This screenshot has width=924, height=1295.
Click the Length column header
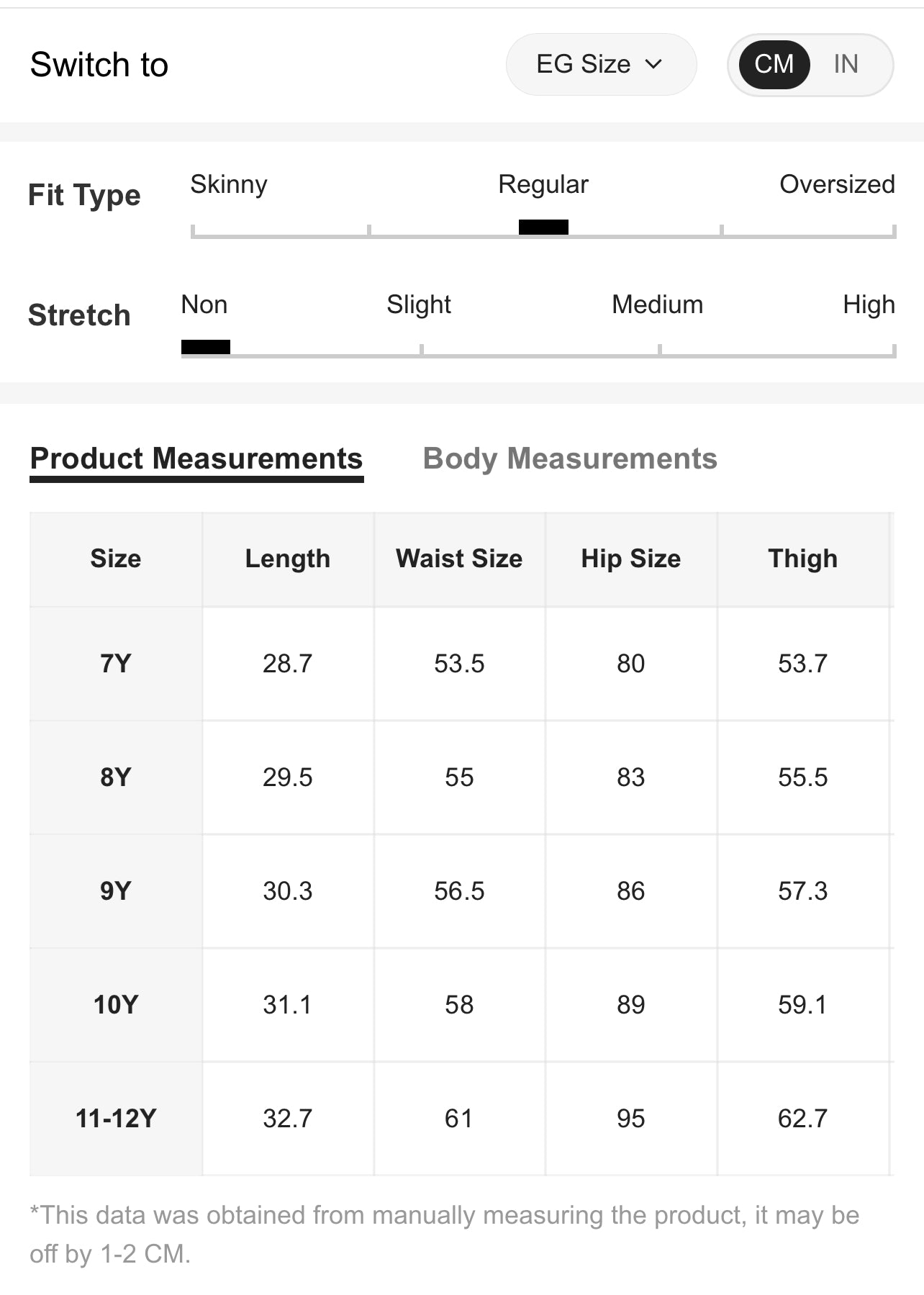(x=288, y=559)
